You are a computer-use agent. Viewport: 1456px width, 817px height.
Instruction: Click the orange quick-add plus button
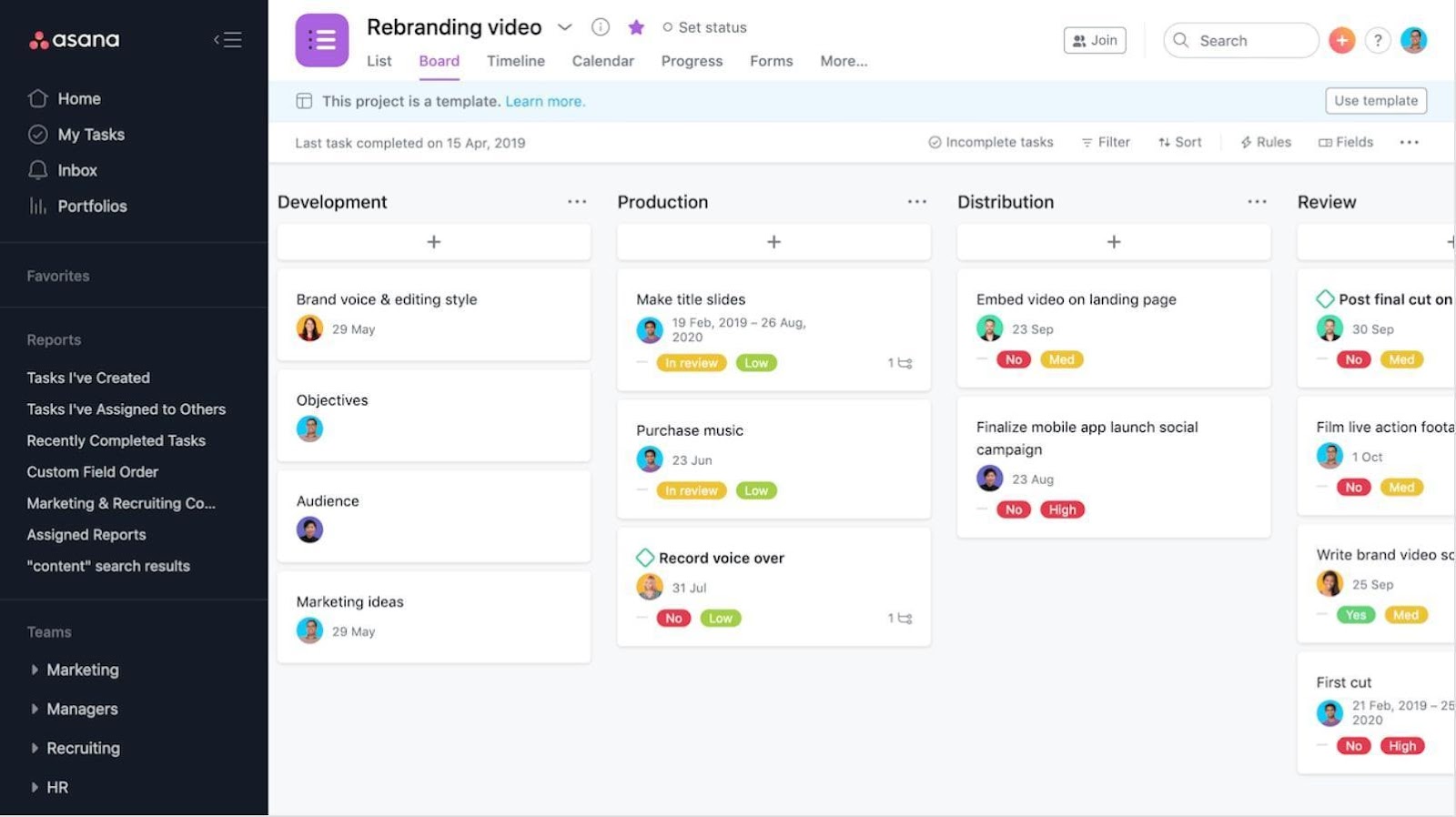[1341, 40]
